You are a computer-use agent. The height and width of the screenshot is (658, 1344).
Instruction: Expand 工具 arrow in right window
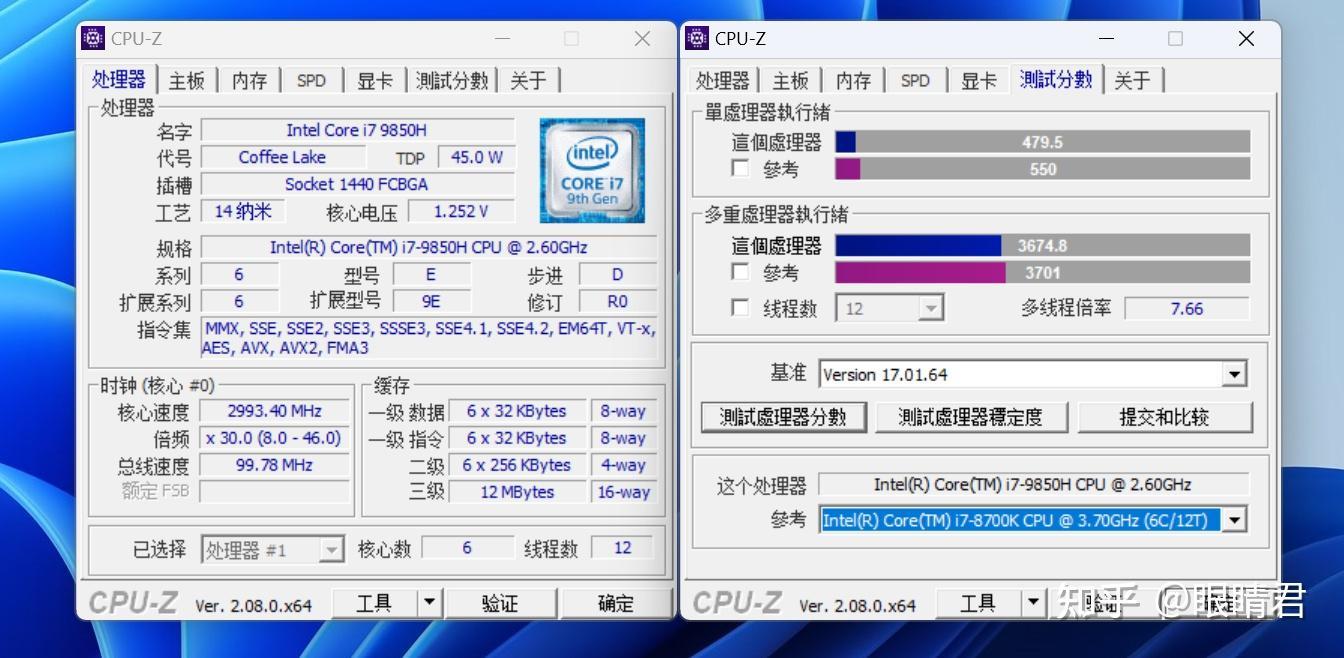[1033, 603]
